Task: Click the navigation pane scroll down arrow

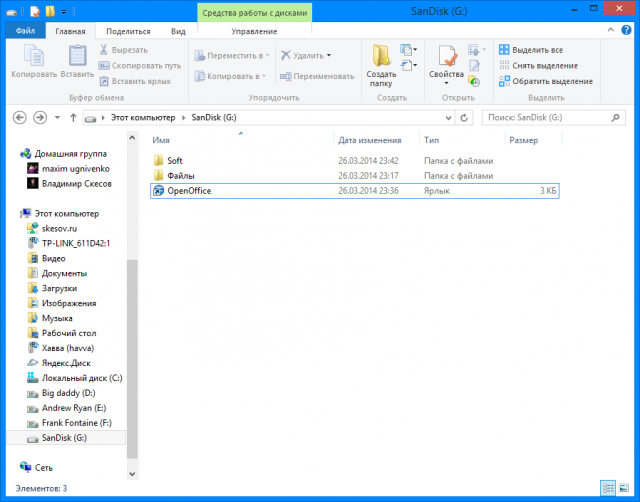Action: pos(132,474)
